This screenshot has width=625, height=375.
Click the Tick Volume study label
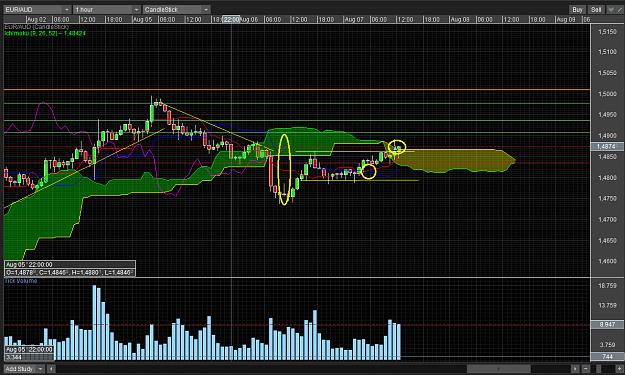click(21, 281)
